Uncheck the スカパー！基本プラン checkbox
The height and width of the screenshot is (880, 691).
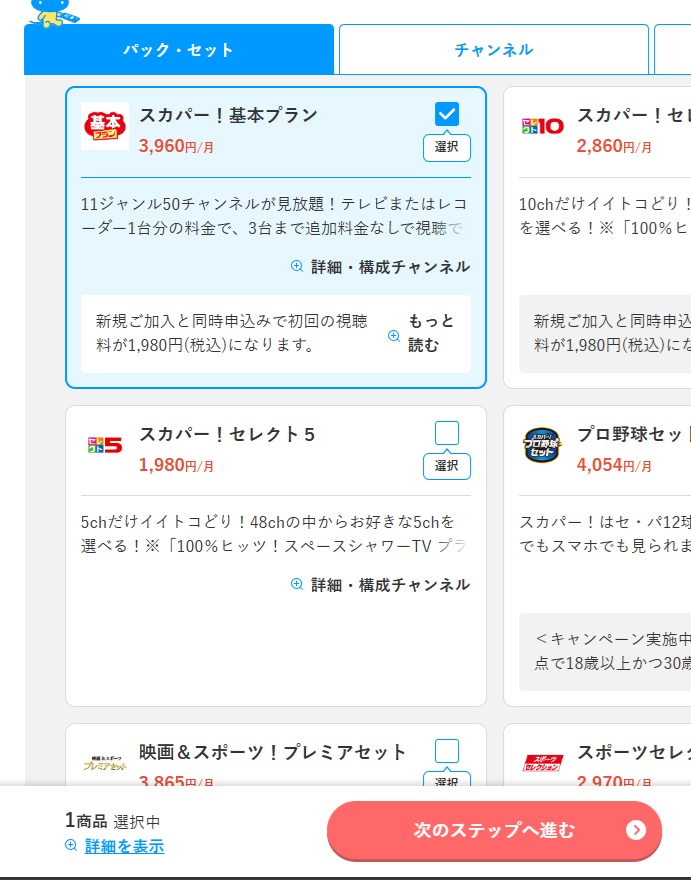click(447, 114)
